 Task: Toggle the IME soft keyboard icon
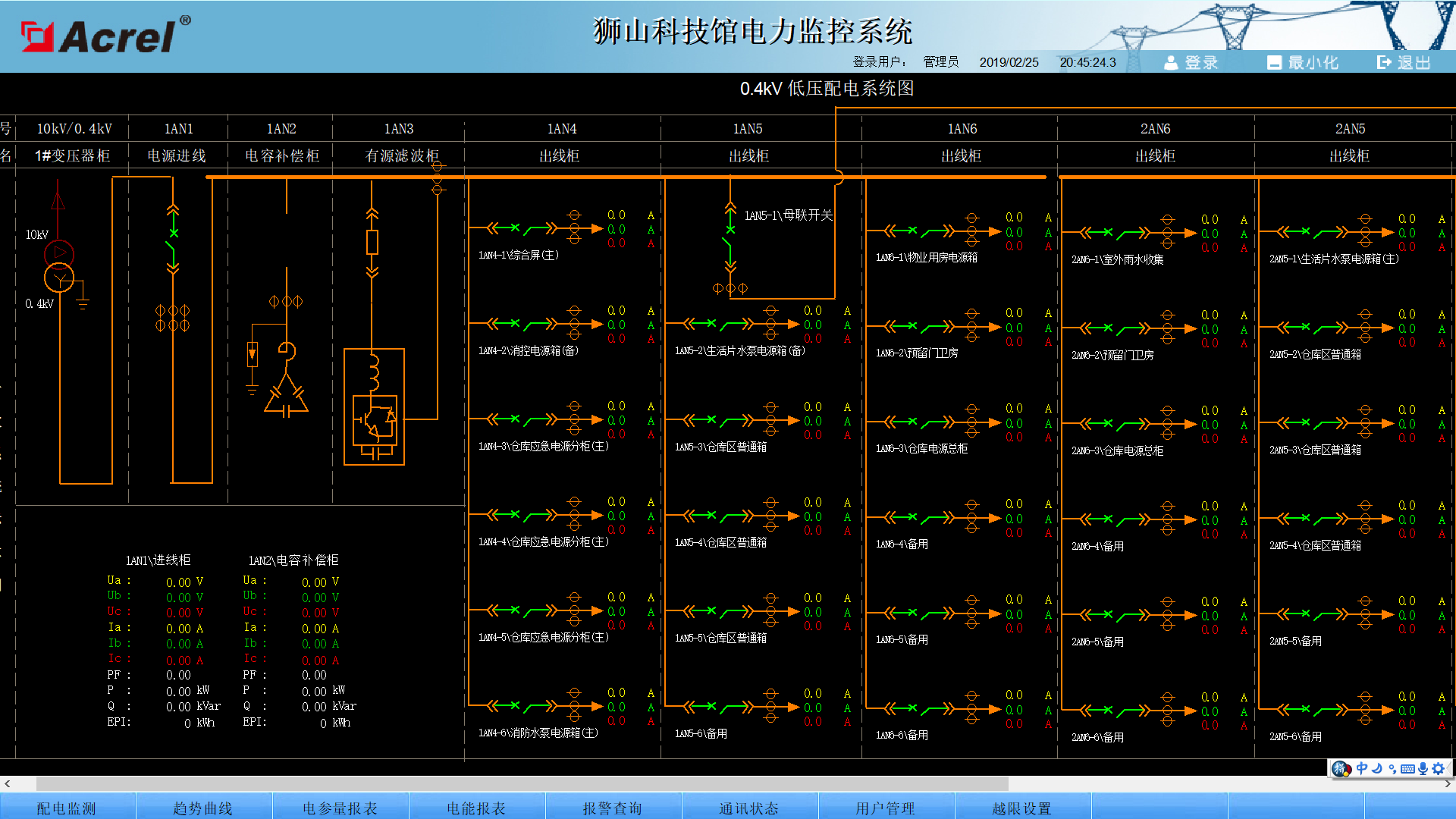1407,768
